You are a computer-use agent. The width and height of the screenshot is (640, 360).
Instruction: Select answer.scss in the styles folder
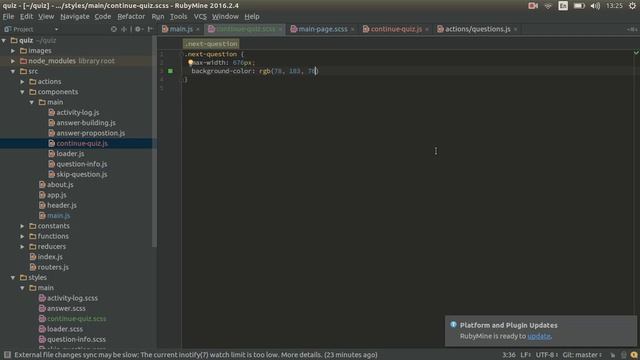(66, 309)
